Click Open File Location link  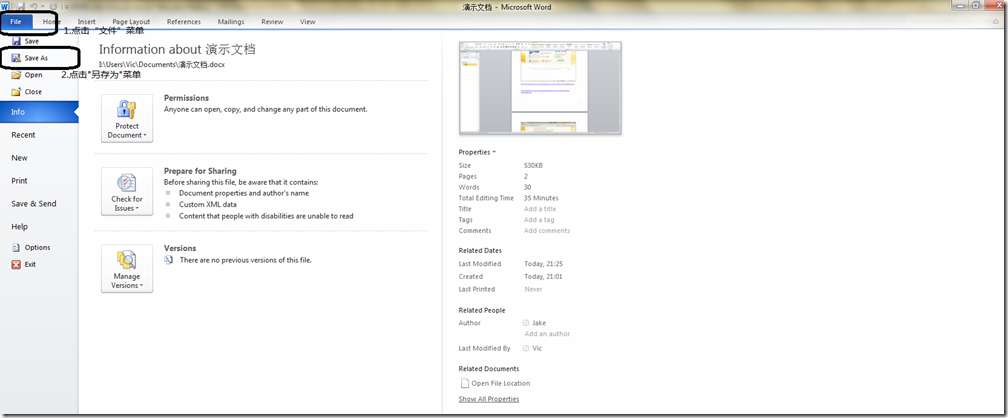coord(495,383)
